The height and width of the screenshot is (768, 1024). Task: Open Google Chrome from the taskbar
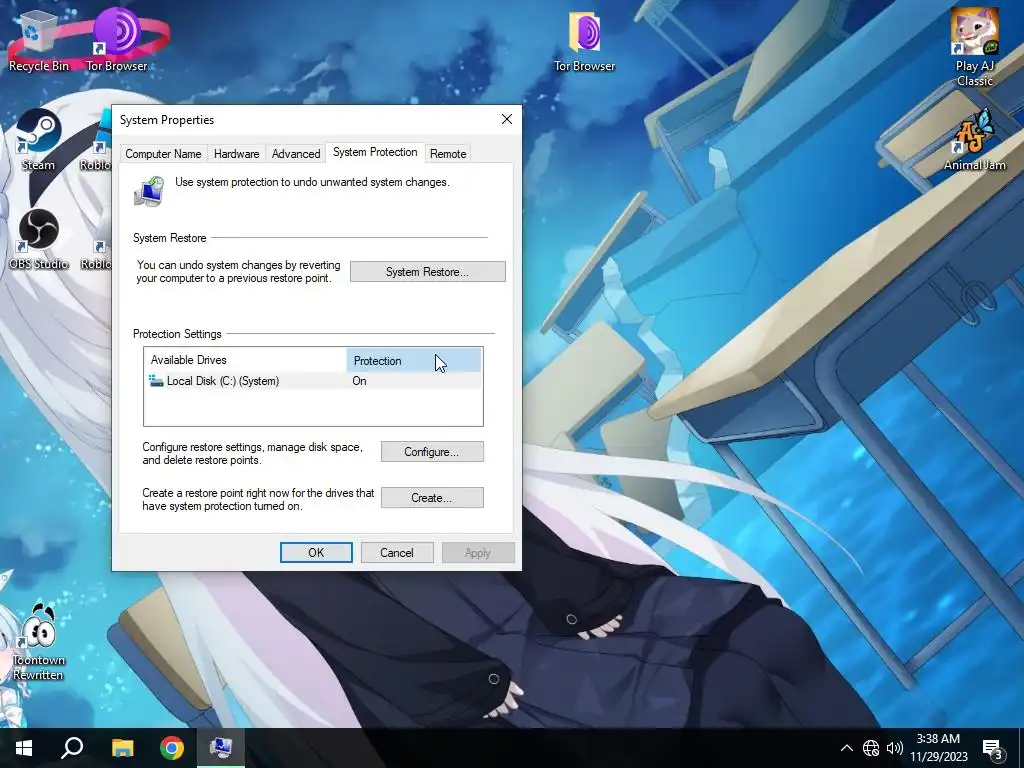[x=172, y=748]
